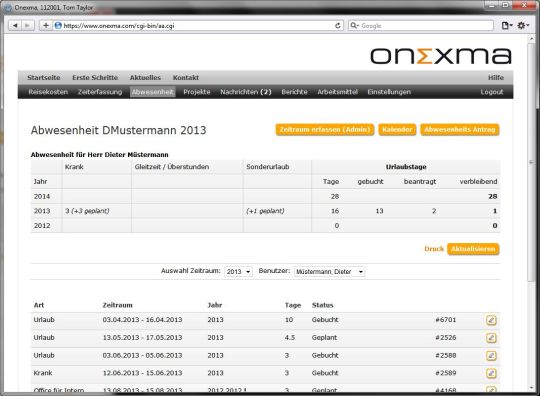Edit Krank entry #2589
Image resolution: width=540 pixels, height=396 pixels.
pos(491,373)
